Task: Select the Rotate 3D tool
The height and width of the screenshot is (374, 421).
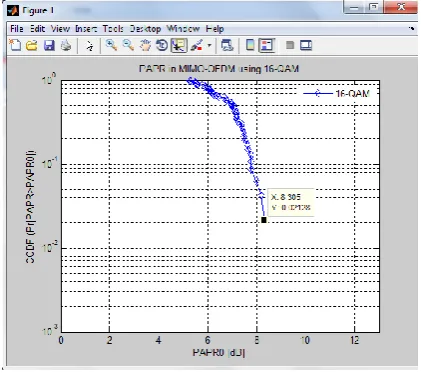Action: [x=162, y=45]
